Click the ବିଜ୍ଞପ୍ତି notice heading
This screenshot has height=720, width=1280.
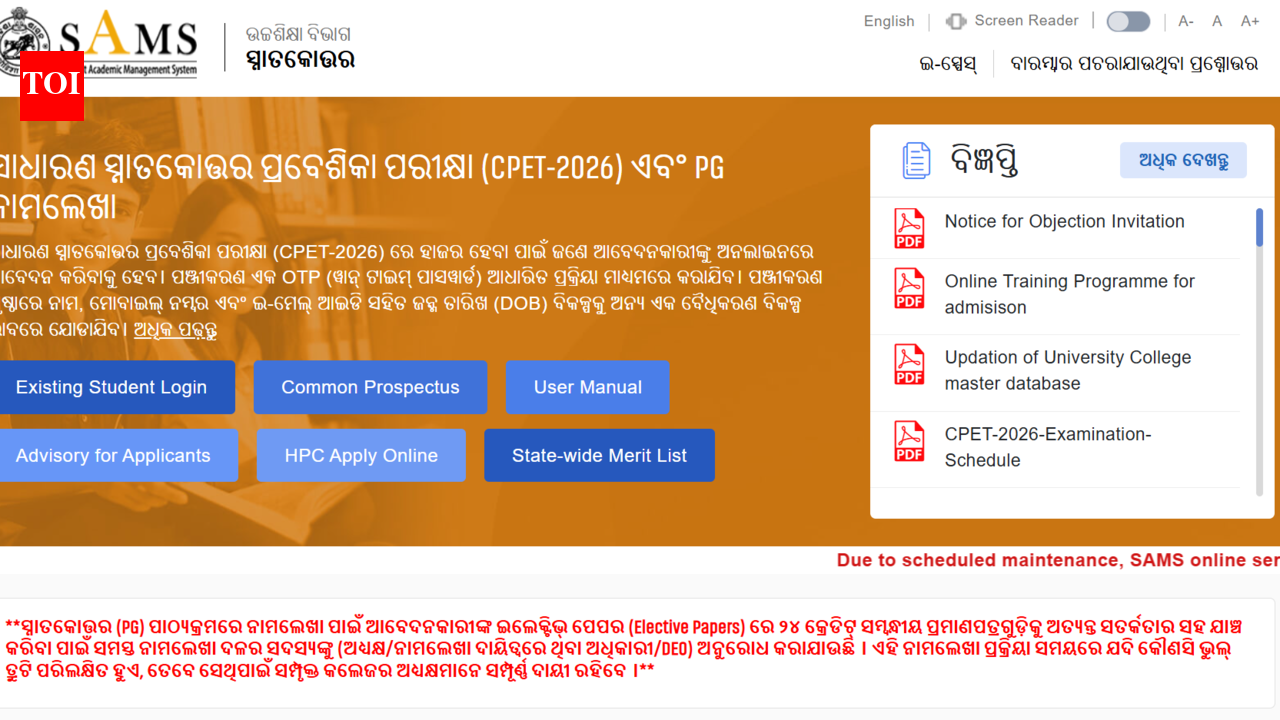984,160
